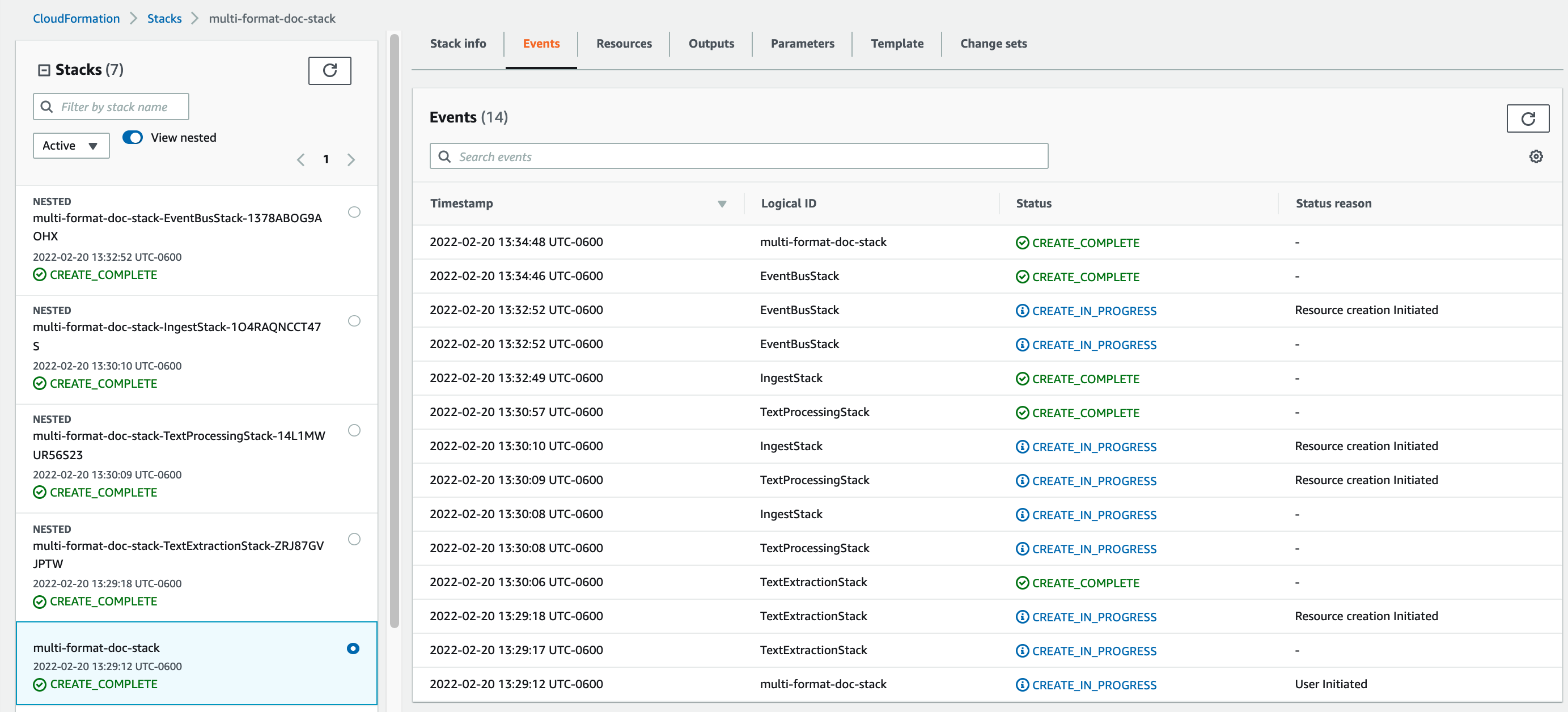Open the Change sets tab
The height and width of the screenshot is (712, 1568).
pyautogui.click(x=993, y=44)
